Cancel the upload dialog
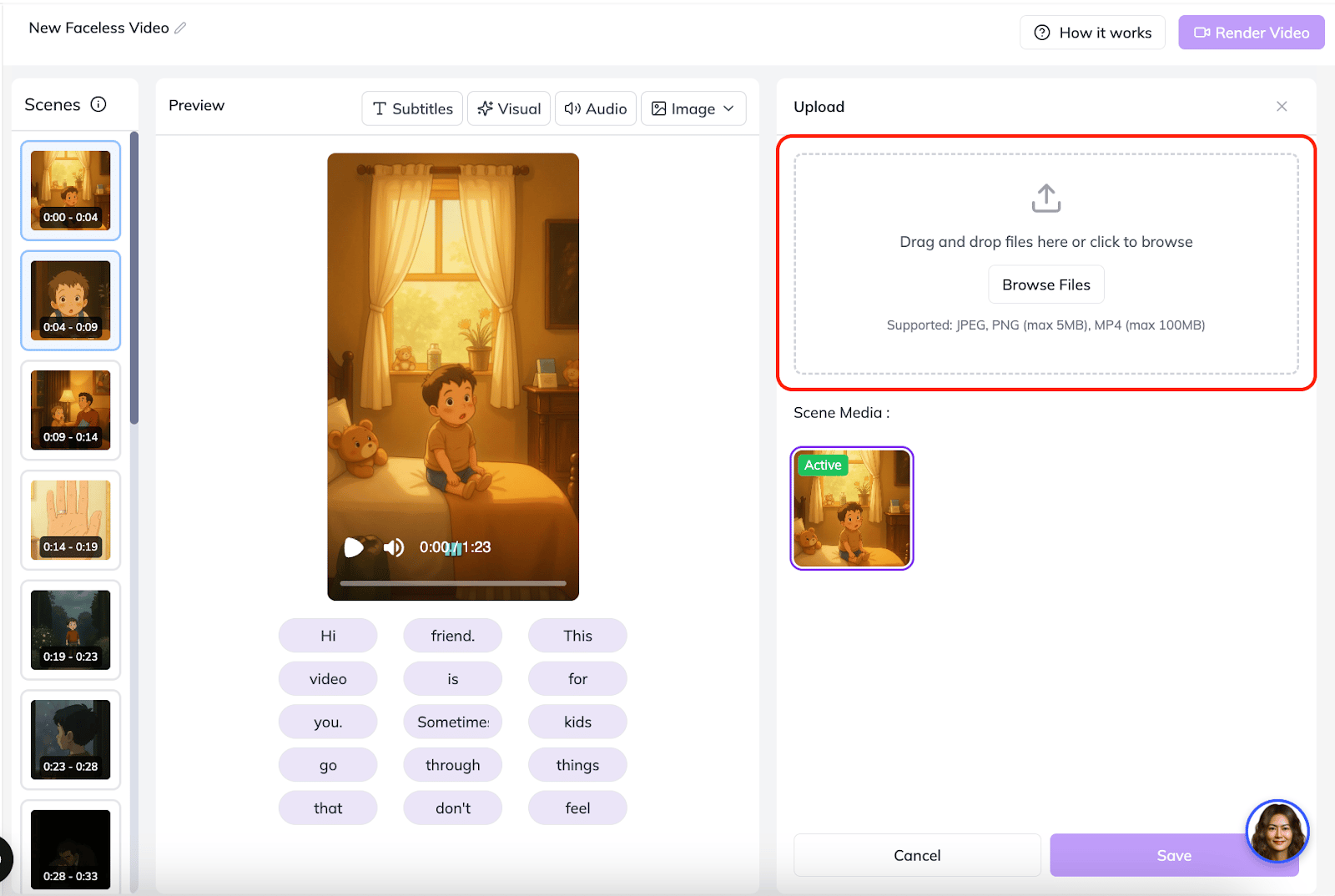 coord(917,855)
